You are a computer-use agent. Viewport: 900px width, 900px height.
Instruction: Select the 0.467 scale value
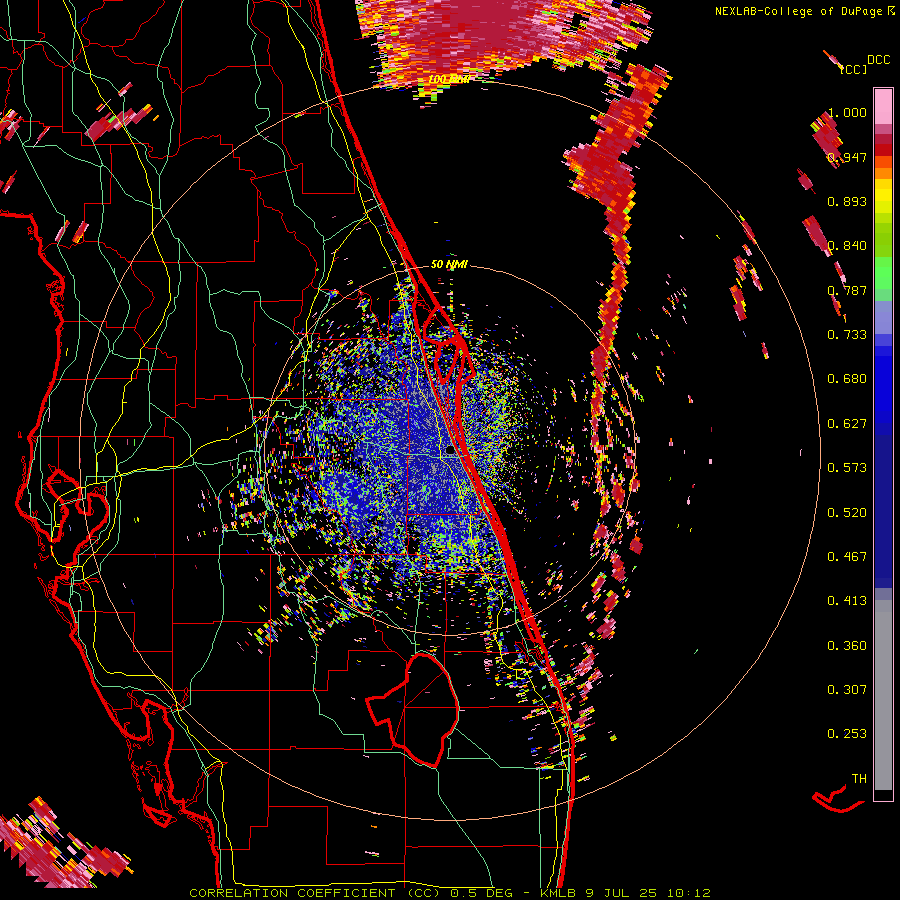coord(847,557)
